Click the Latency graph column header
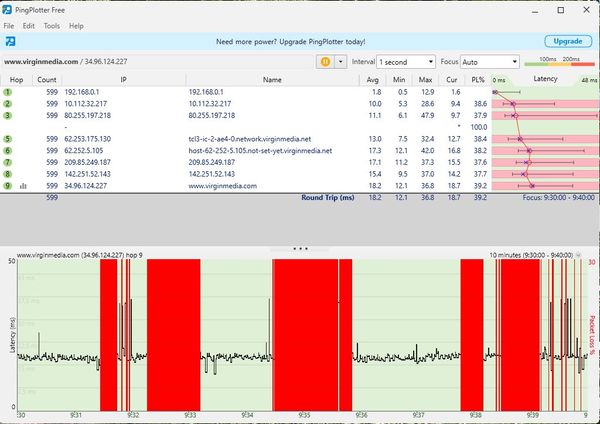600x424 pixels. [545, 79]
